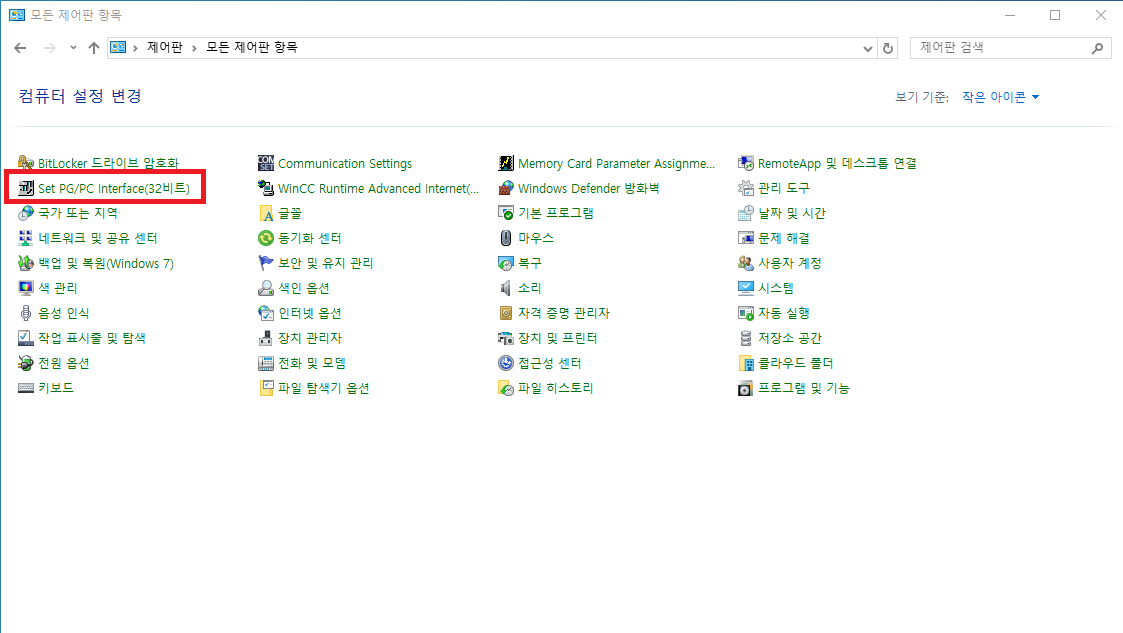Click the 날짜 및 시간 clock icon
Viewport: 1123px width, 633px height.
click(x=746, y=213)
